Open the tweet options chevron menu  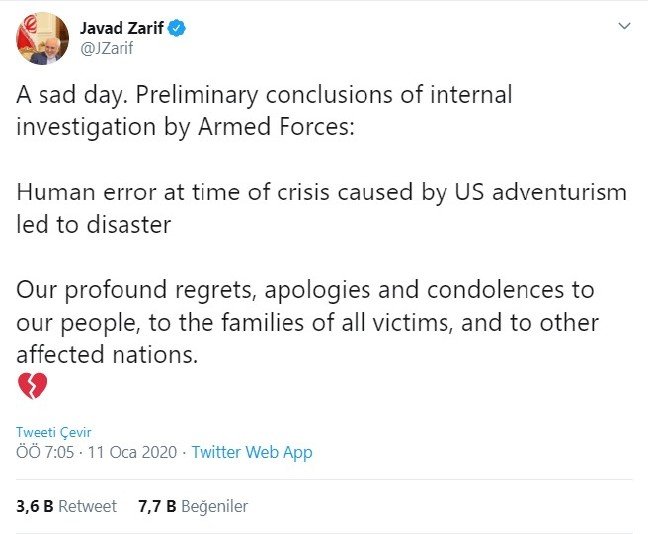(623, 26)
